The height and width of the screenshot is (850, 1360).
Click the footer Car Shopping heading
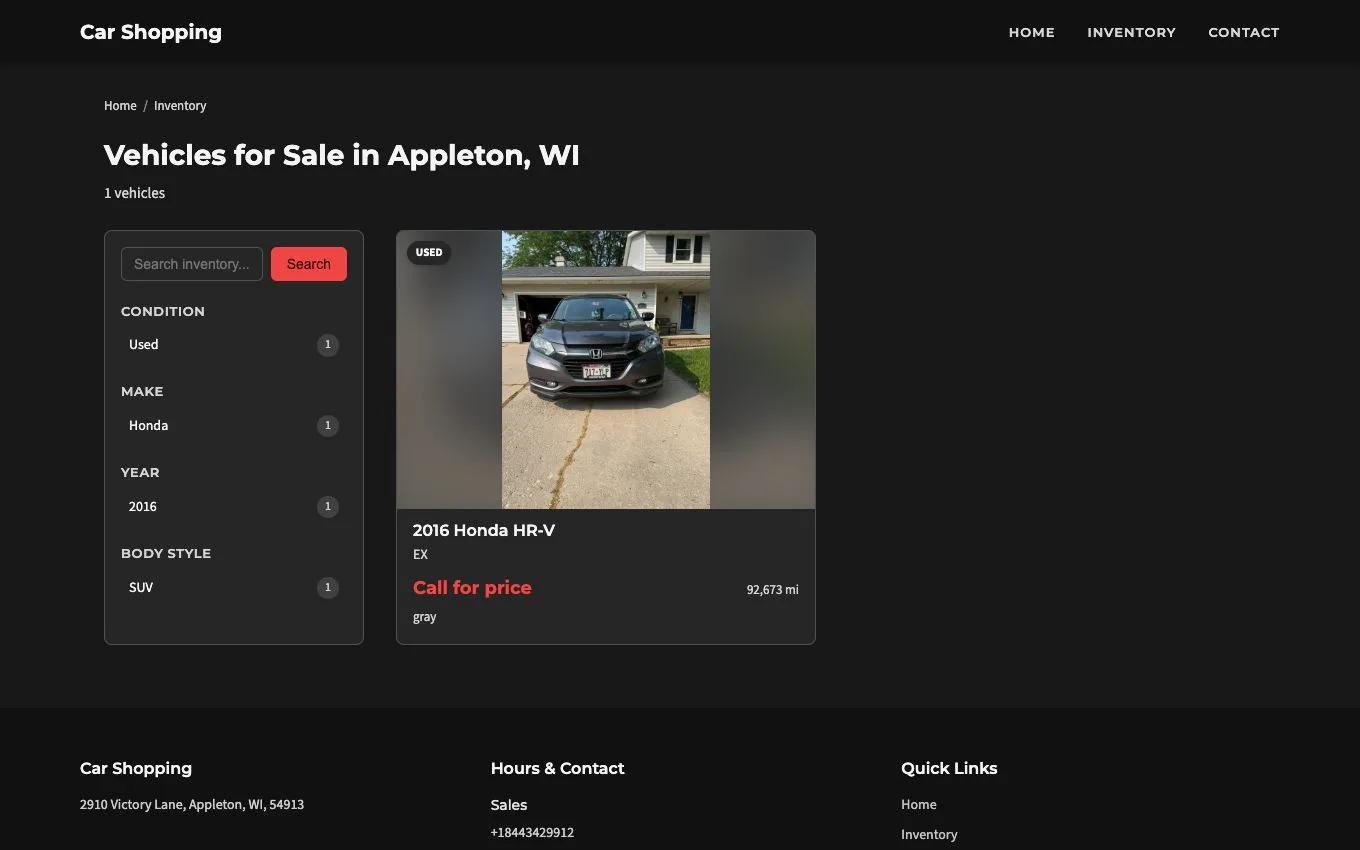(x=136, y=768)
